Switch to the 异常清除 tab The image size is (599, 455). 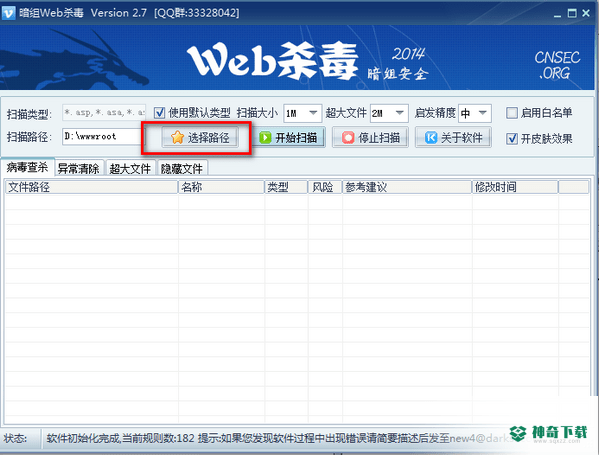(79, 168)
